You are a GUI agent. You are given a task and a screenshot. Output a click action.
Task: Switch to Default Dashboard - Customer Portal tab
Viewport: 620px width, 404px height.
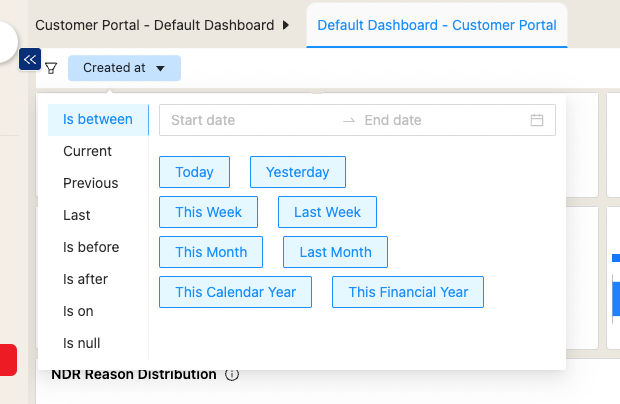(x=437, y=24)
